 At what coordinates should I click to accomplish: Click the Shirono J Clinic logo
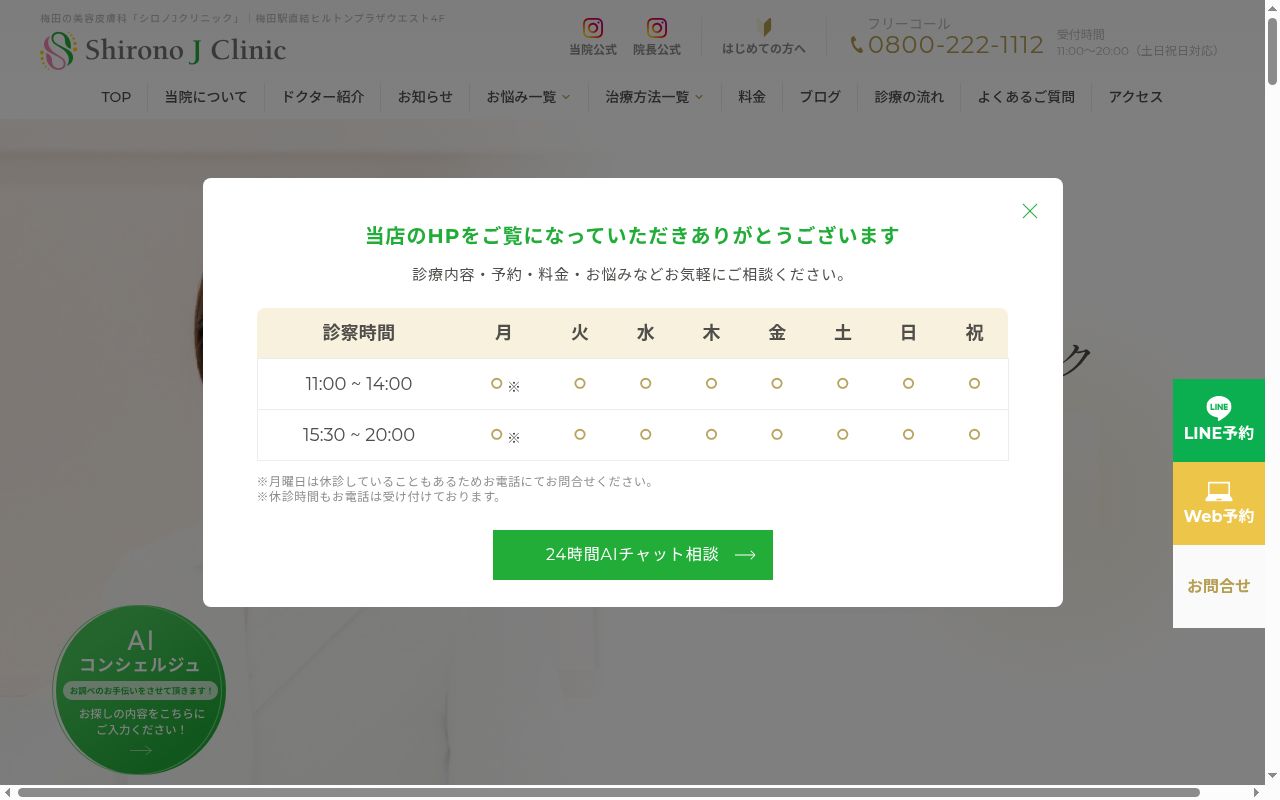pos(163,50)
